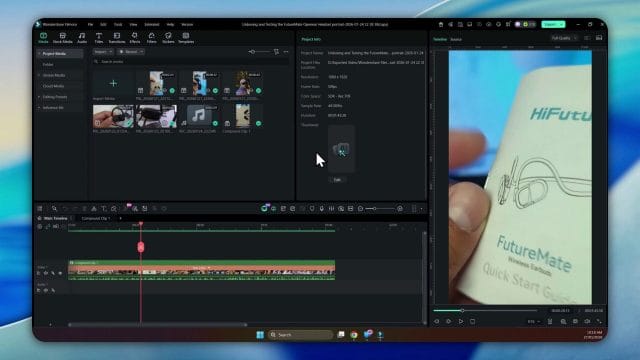
Task: Click the red playhead marker on timeline
Action: (x=141, y=247)
